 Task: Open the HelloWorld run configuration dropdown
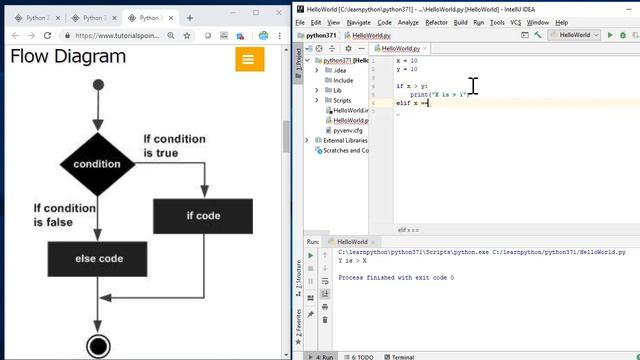coord(574,35)
